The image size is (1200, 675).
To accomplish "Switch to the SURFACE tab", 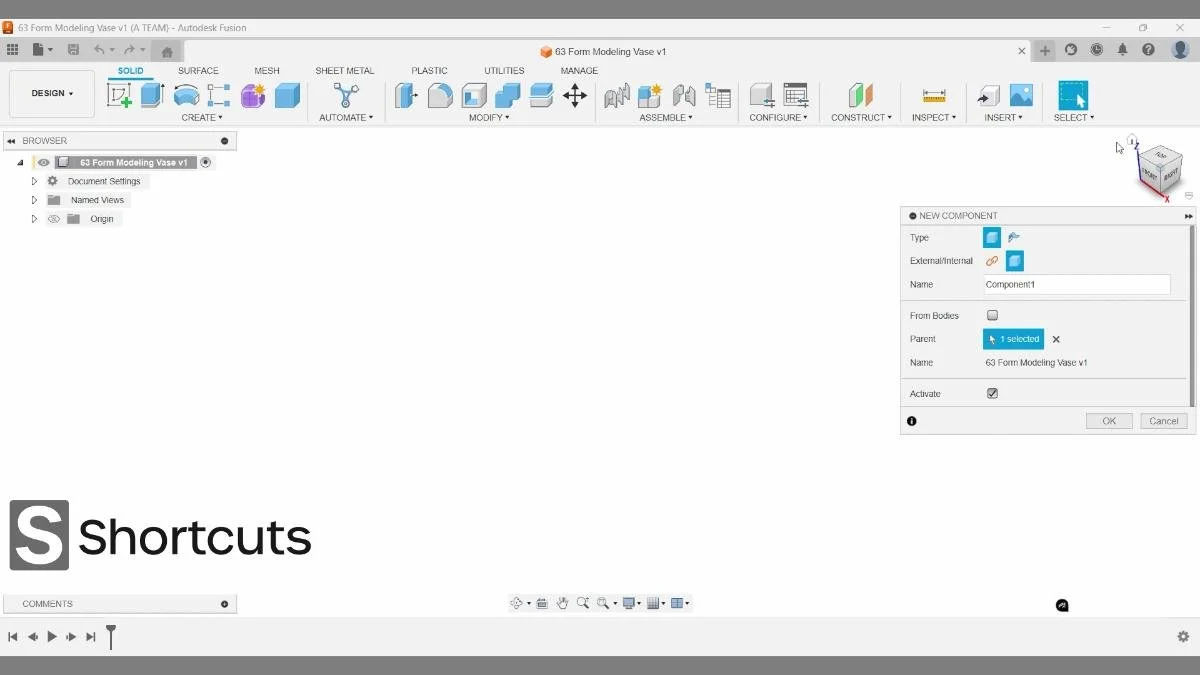I will [x=198, y=71].
